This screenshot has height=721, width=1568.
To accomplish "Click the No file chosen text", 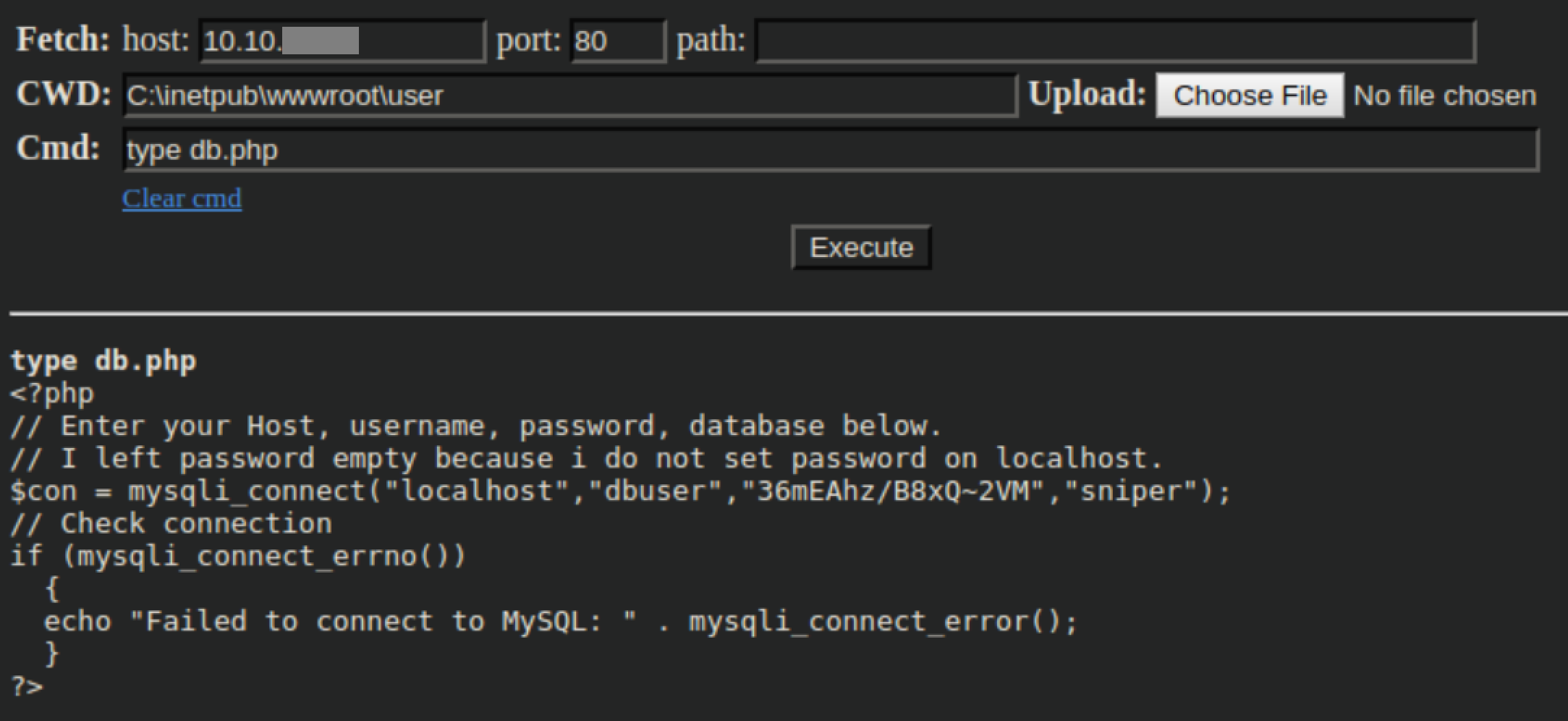I will [1444, 96].
